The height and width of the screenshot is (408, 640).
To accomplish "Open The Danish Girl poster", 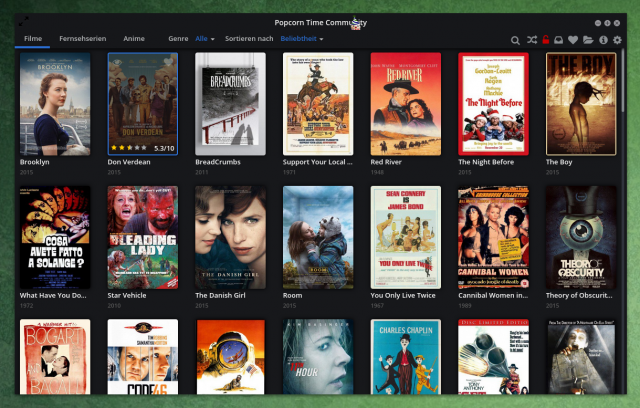I will (x=230, y=237).
